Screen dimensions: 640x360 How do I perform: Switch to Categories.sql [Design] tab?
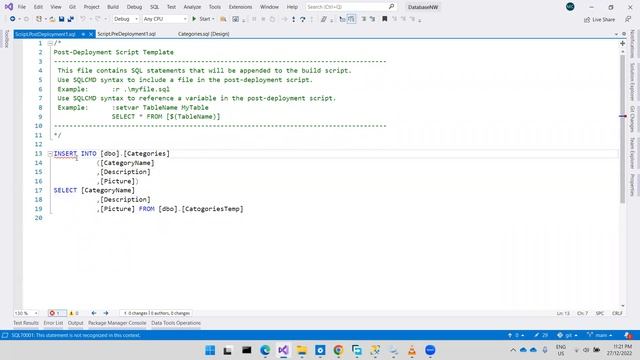[203, 34]
